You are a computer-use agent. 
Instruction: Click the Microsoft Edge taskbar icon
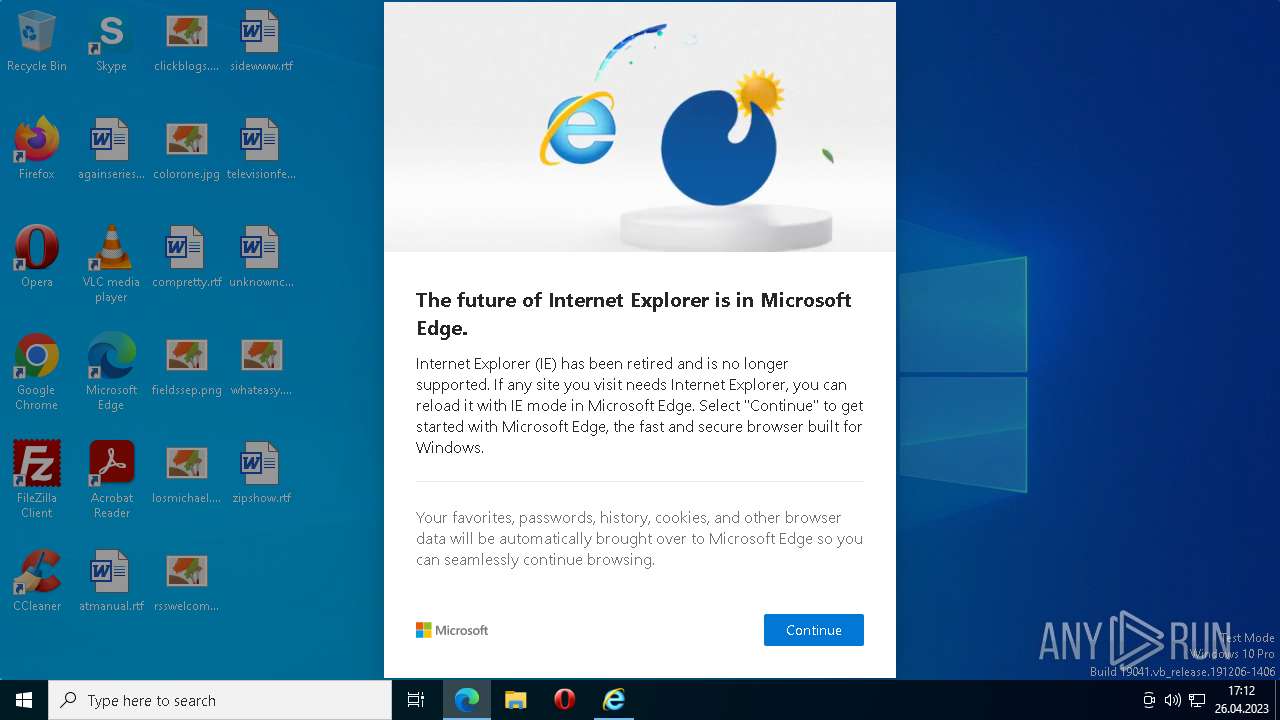[x=466, y=700]
